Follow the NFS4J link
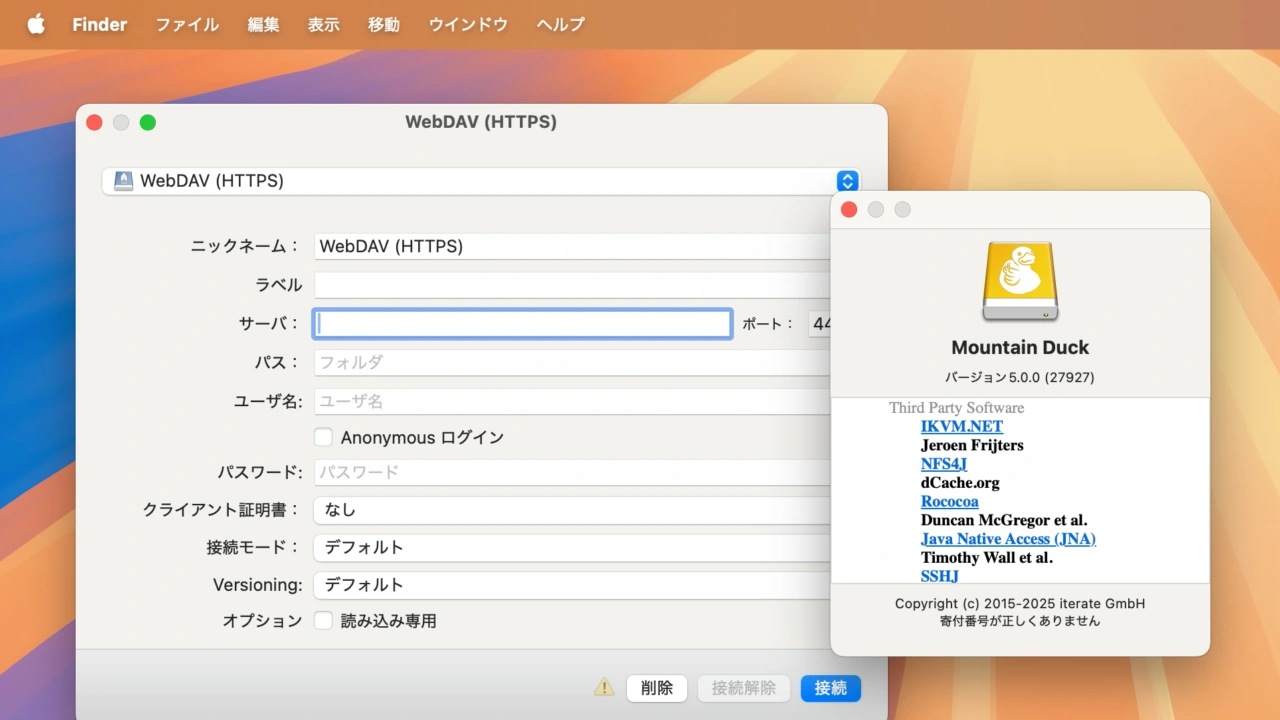Image resolution: width=1280 pixels, height=720 pixels. pos(943,463)
